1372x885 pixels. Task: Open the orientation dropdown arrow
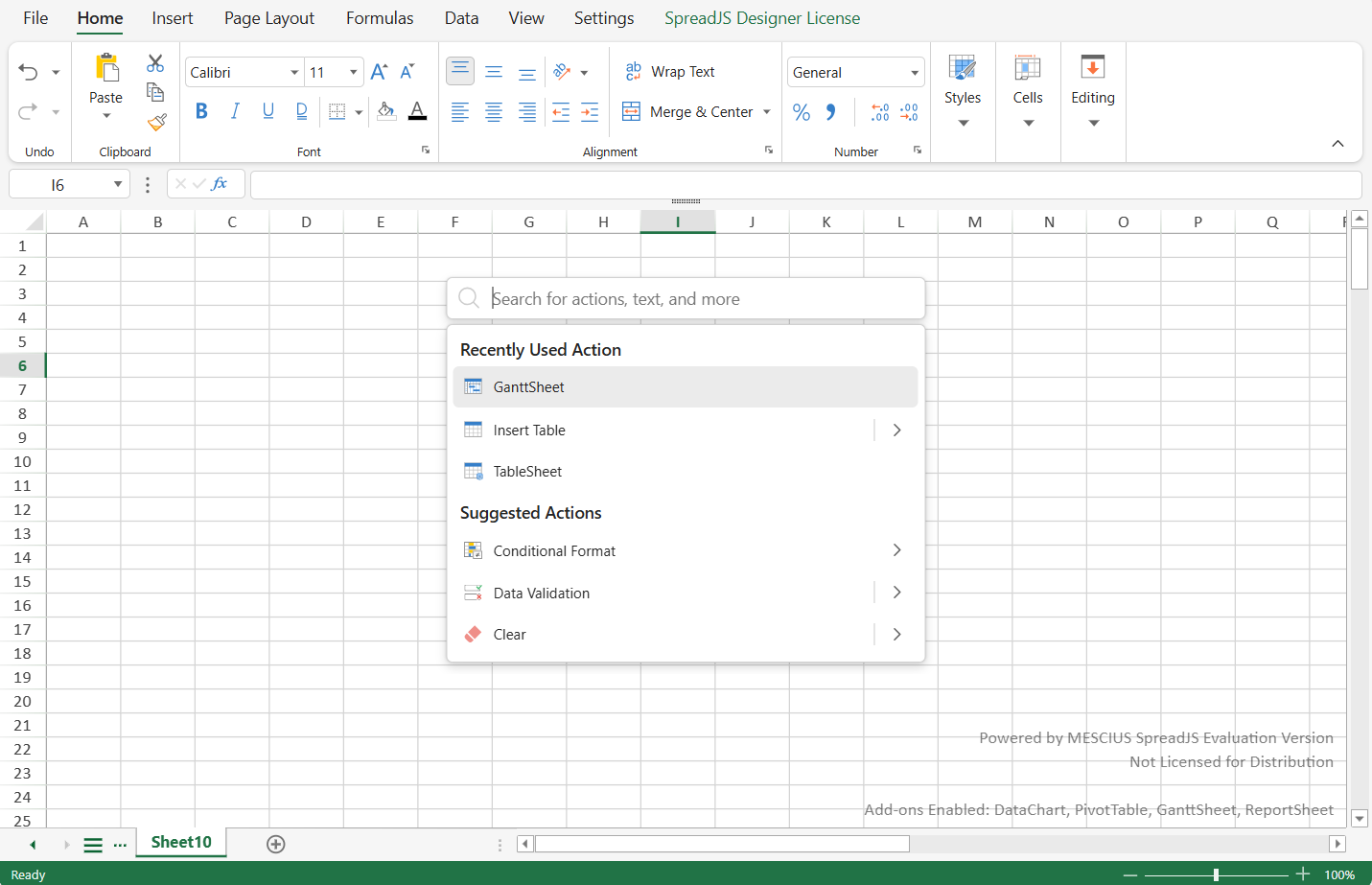[584, 73]
